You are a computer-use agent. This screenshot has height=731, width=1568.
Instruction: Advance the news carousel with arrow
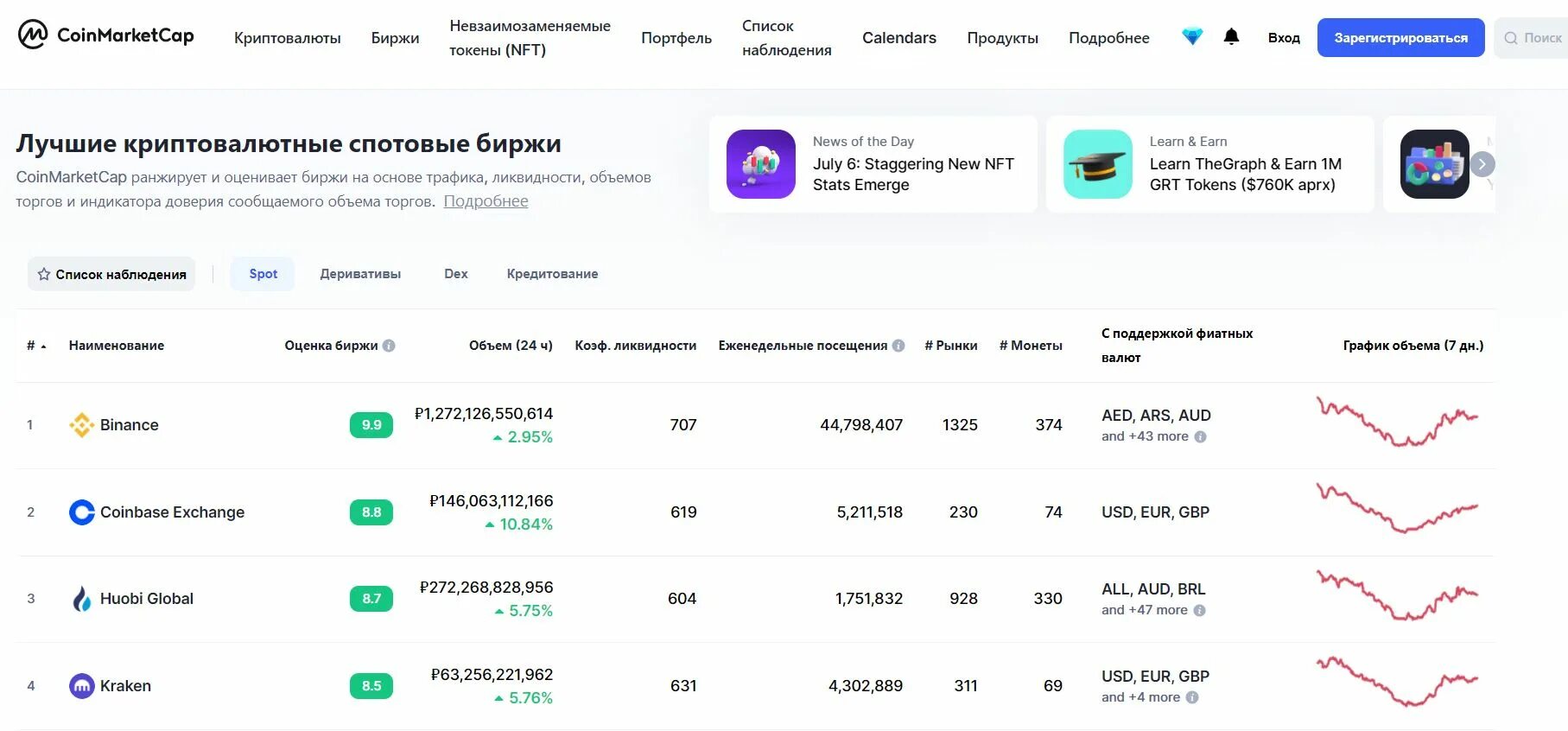pos(1482,164)
